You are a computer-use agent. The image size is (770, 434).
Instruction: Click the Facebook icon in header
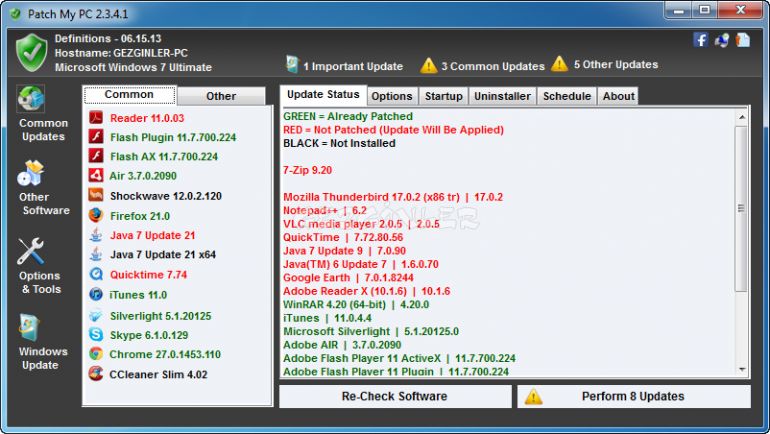701,40
